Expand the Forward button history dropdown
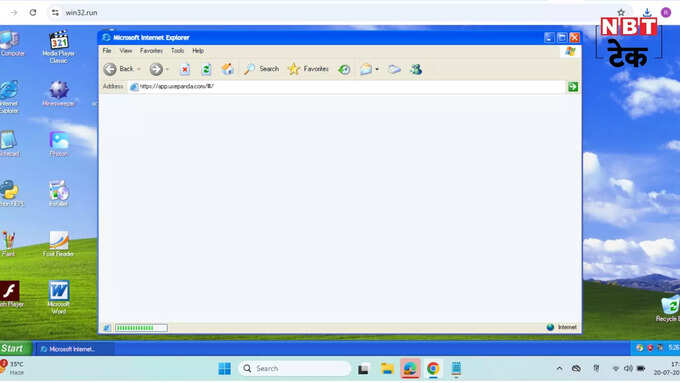The image size is (680, 383). 167,69
